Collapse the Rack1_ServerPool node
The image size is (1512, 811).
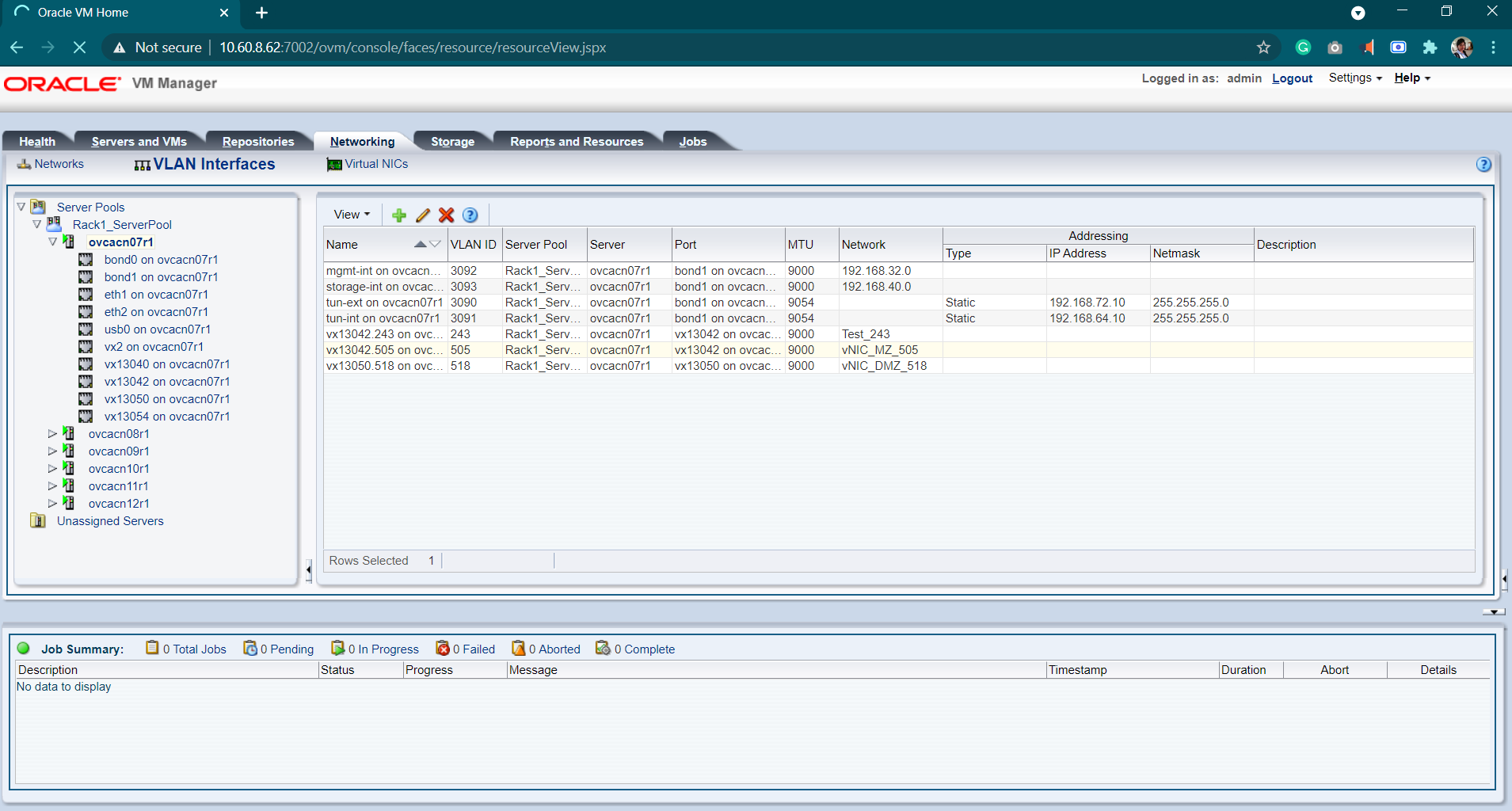pos(36,224)
